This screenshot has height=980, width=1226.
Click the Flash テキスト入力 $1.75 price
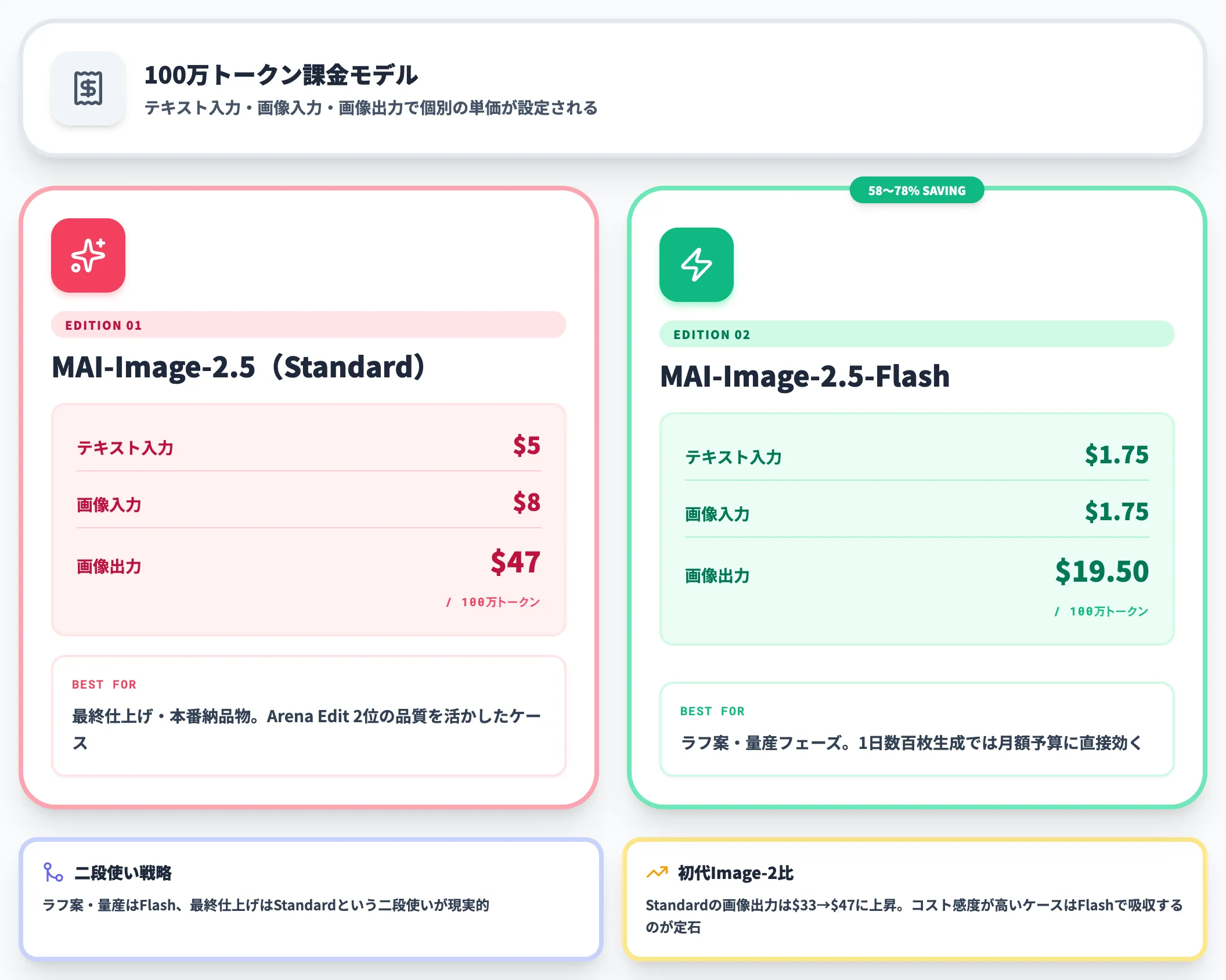1117,455
